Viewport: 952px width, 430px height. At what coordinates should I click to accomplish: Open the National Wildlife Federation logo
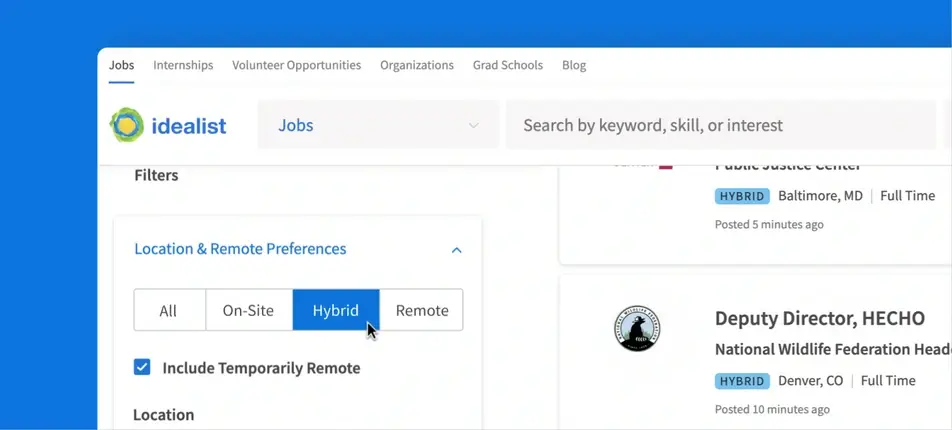637,328
